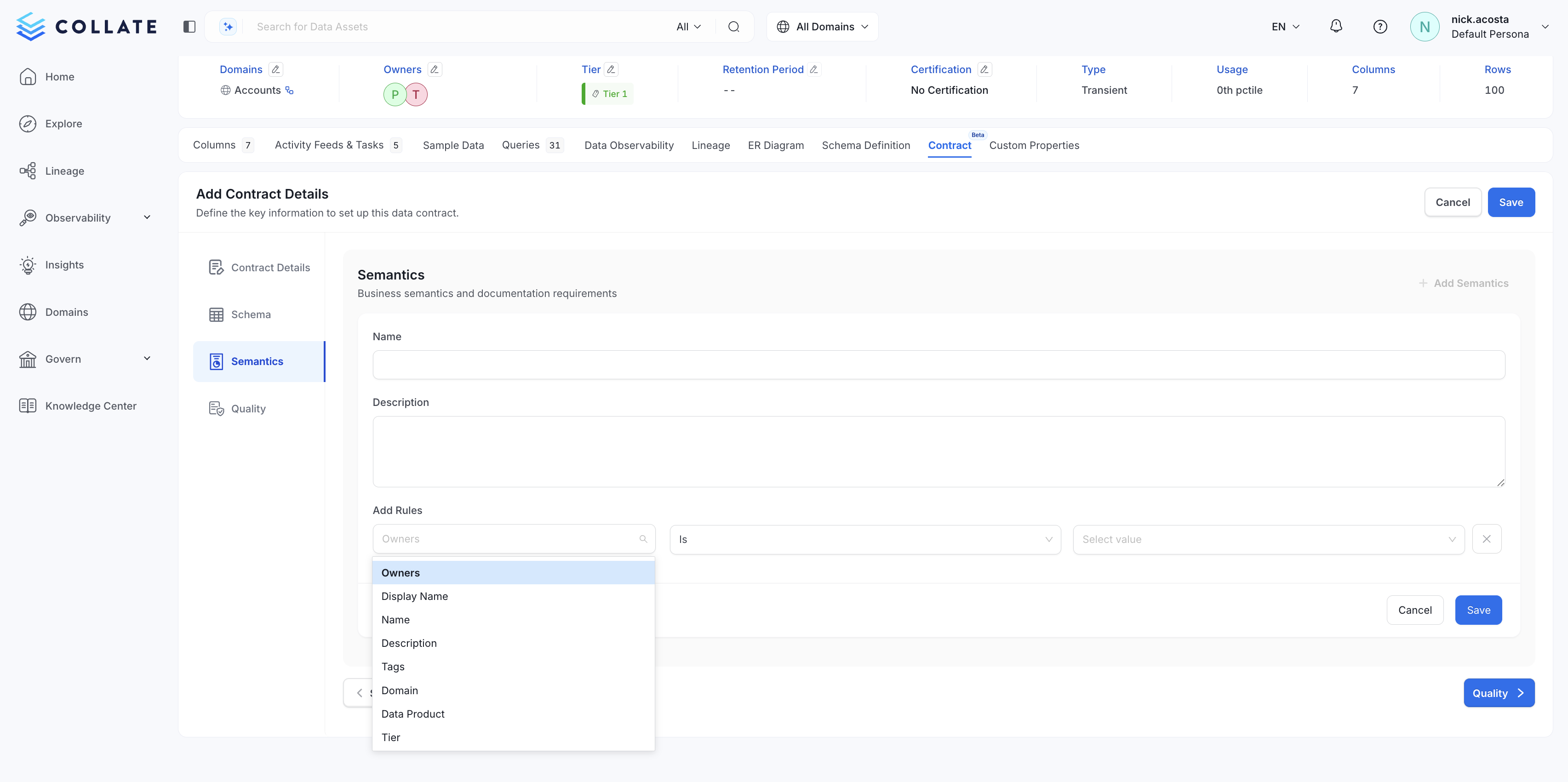Edit the Tier field using the pencil icon
The image size is (1568, 782).
pos(611,69)
